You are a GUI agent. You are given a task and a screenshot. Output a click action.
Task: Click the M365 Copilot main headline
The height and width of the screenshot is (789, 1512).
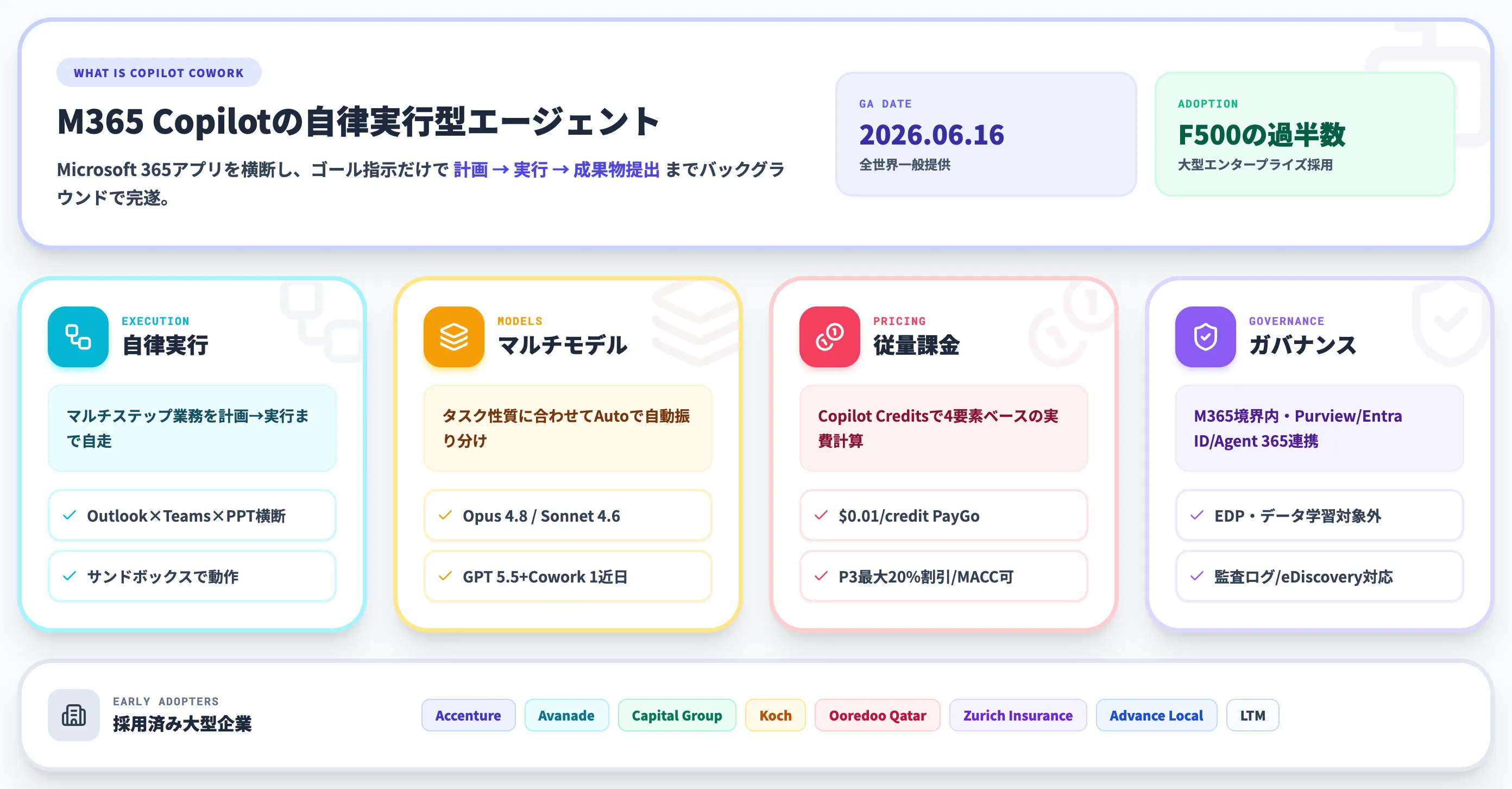pyautogui.click(x=358, y=122)
